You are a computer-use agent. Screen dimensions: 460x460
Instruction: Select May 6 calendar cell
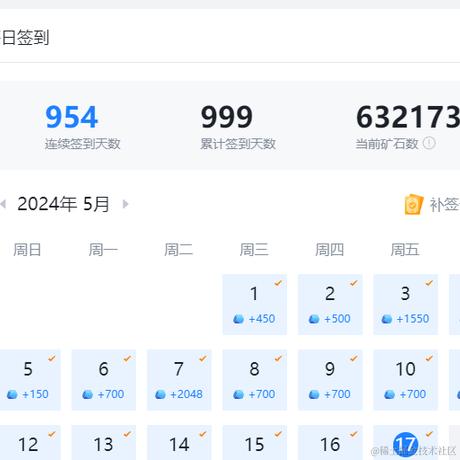click(104, 380)
